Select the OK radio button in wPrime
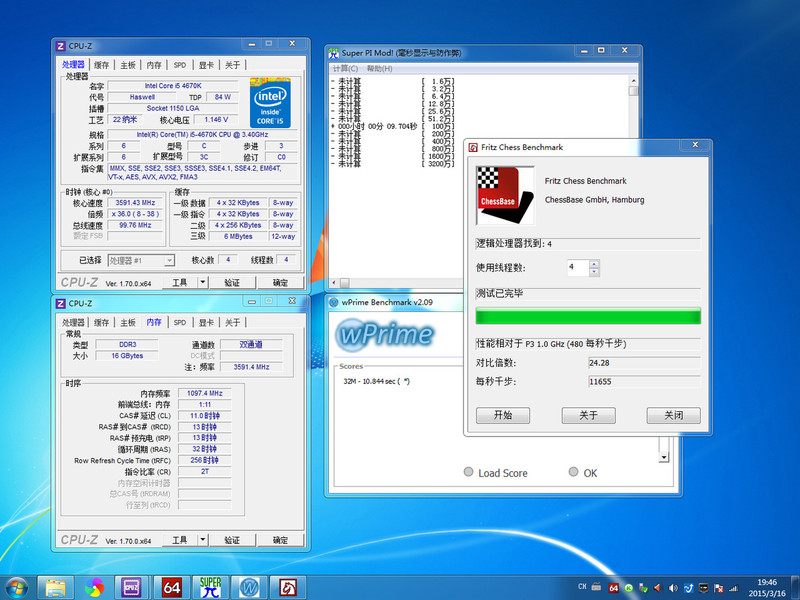800x600 pixels. click(573, 473)
